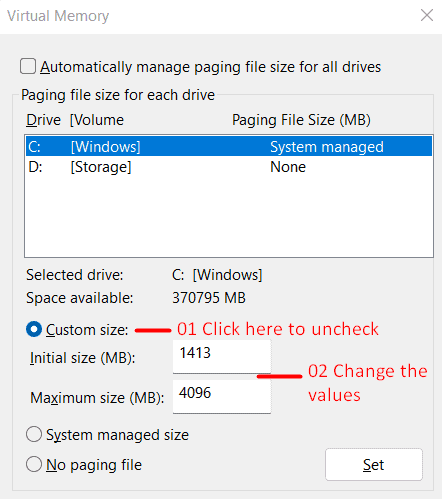Image resolution: width=442 pixels, height=499 pixels.
Task: Click the No paging file label
Action: click(x=94, y=465)
